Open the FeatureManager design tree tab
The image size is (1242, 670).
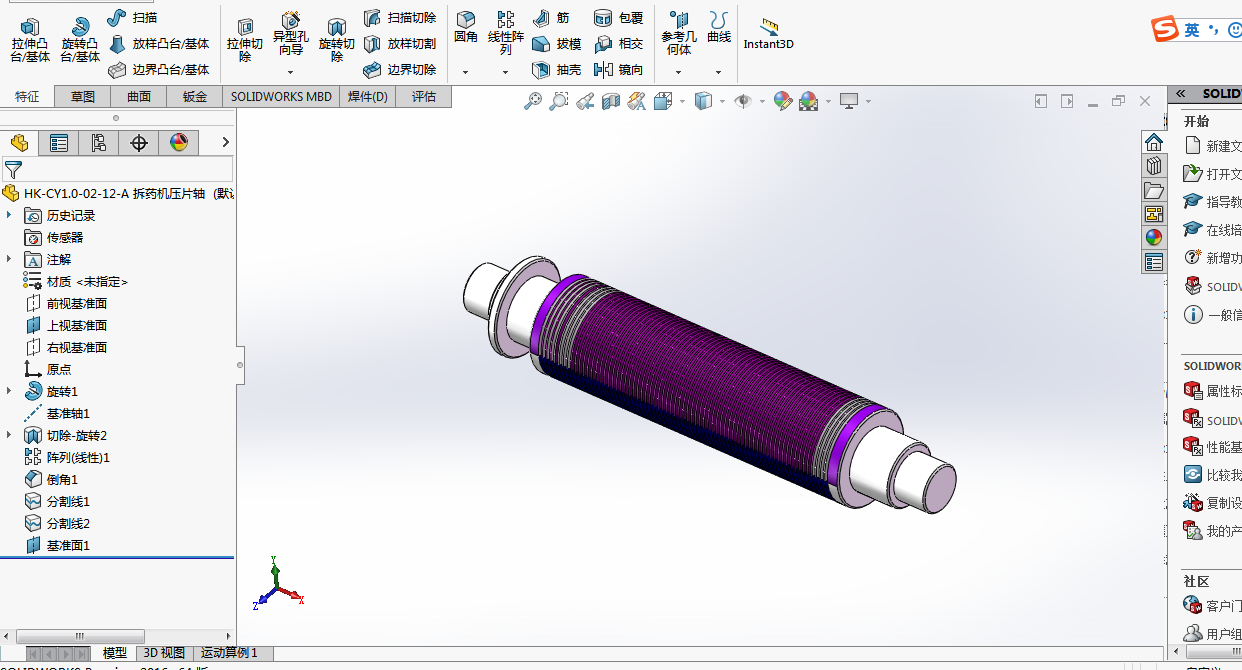click(19, 143)
